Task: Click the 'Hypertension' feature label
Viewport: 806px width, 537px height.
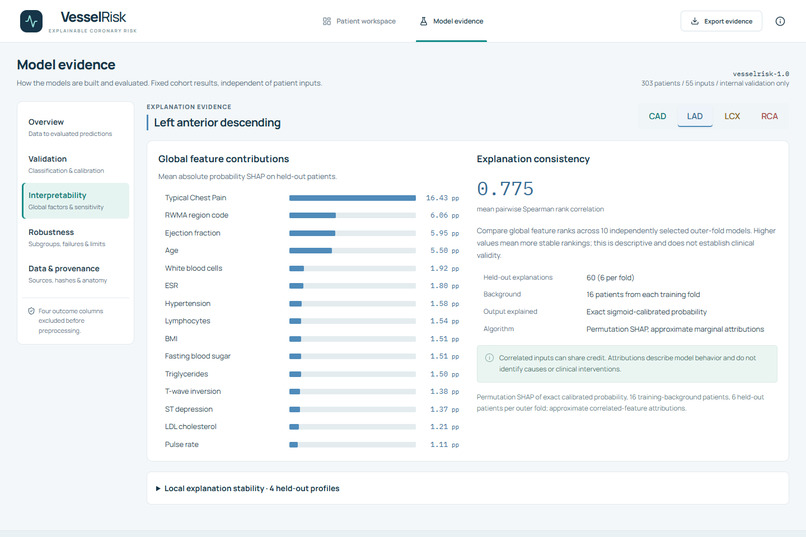Action: click(x=188, y=304)
